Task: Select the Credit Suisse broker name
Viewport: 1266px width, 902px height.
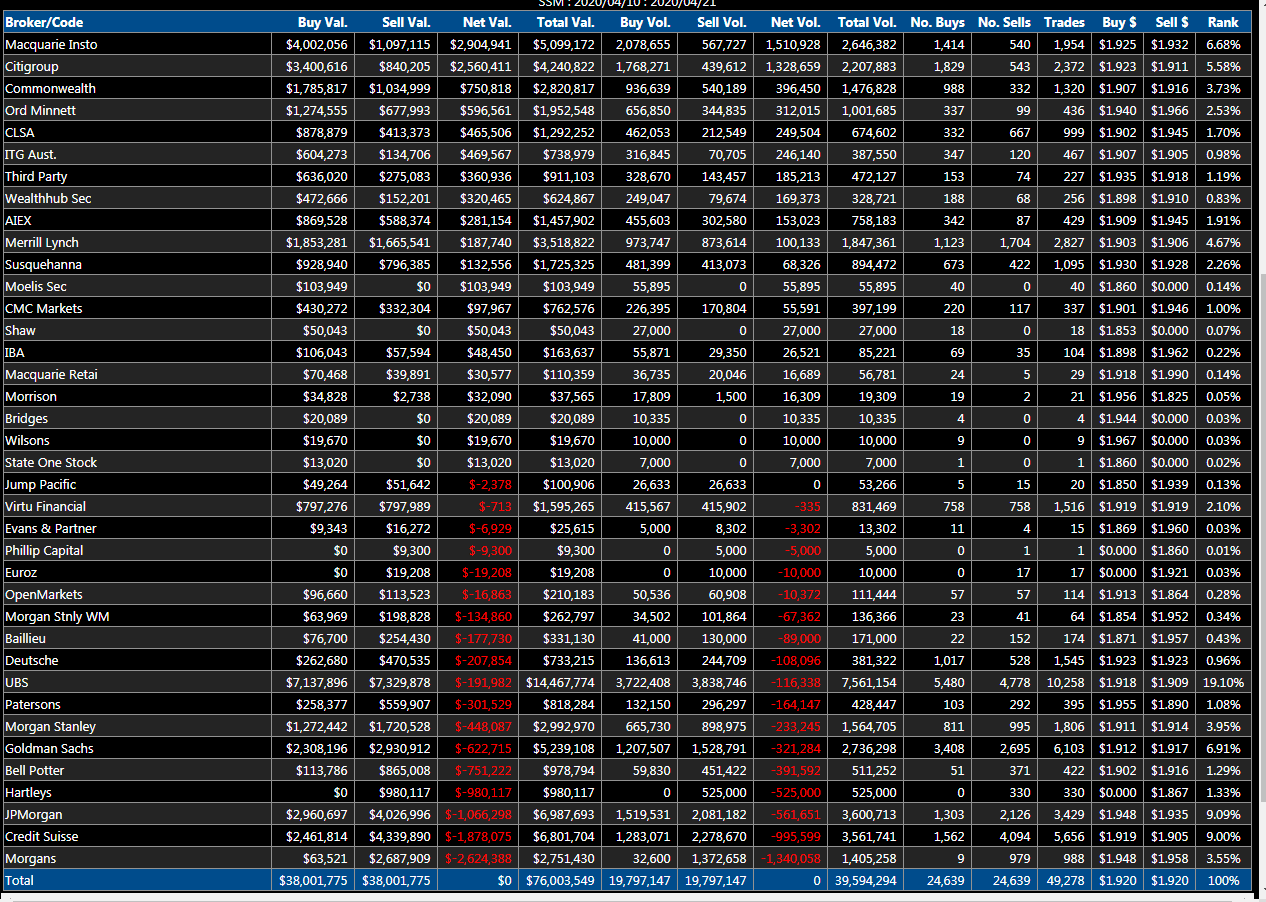Action: [x=41, y=836]
